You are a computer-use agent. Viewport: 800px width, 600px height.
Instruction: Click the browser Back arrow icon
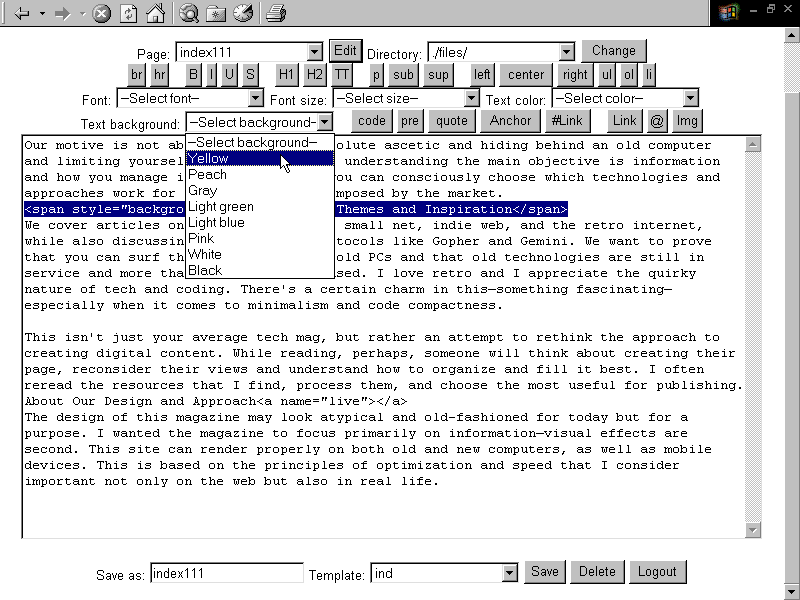22,13
